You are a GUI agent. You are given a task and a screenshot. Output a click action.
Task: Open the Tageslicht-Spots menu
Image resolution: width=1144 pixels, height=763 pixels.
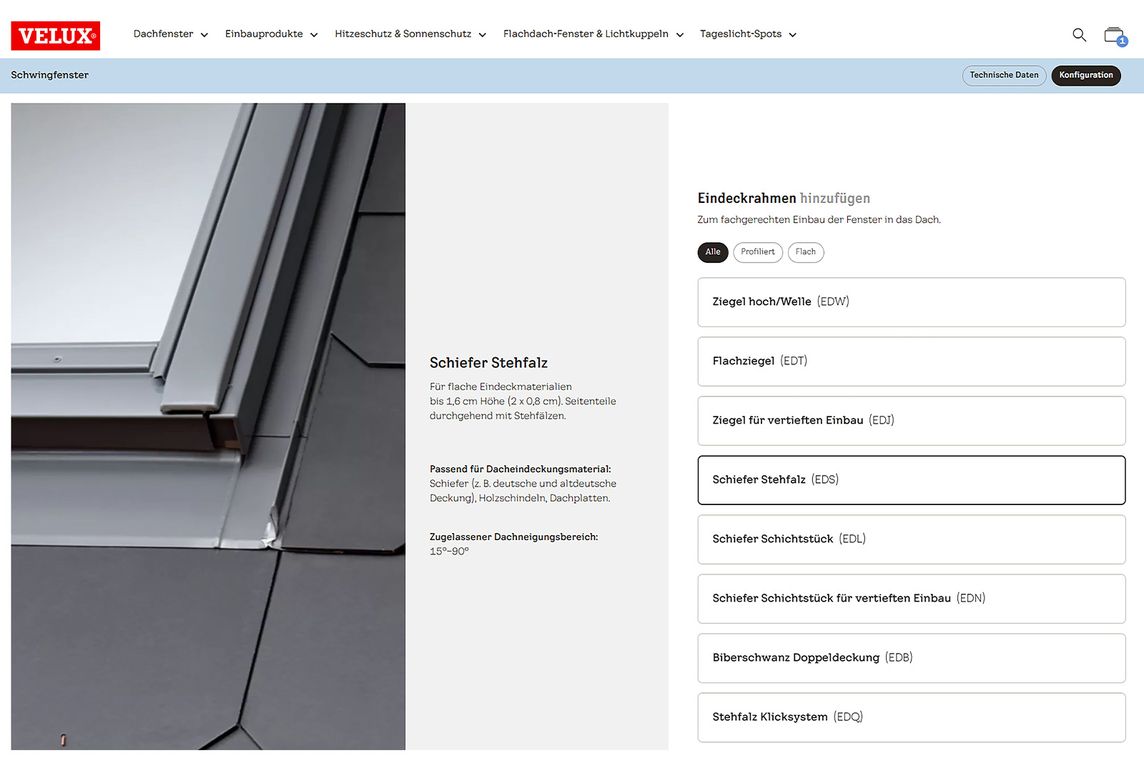pos(756,34)
